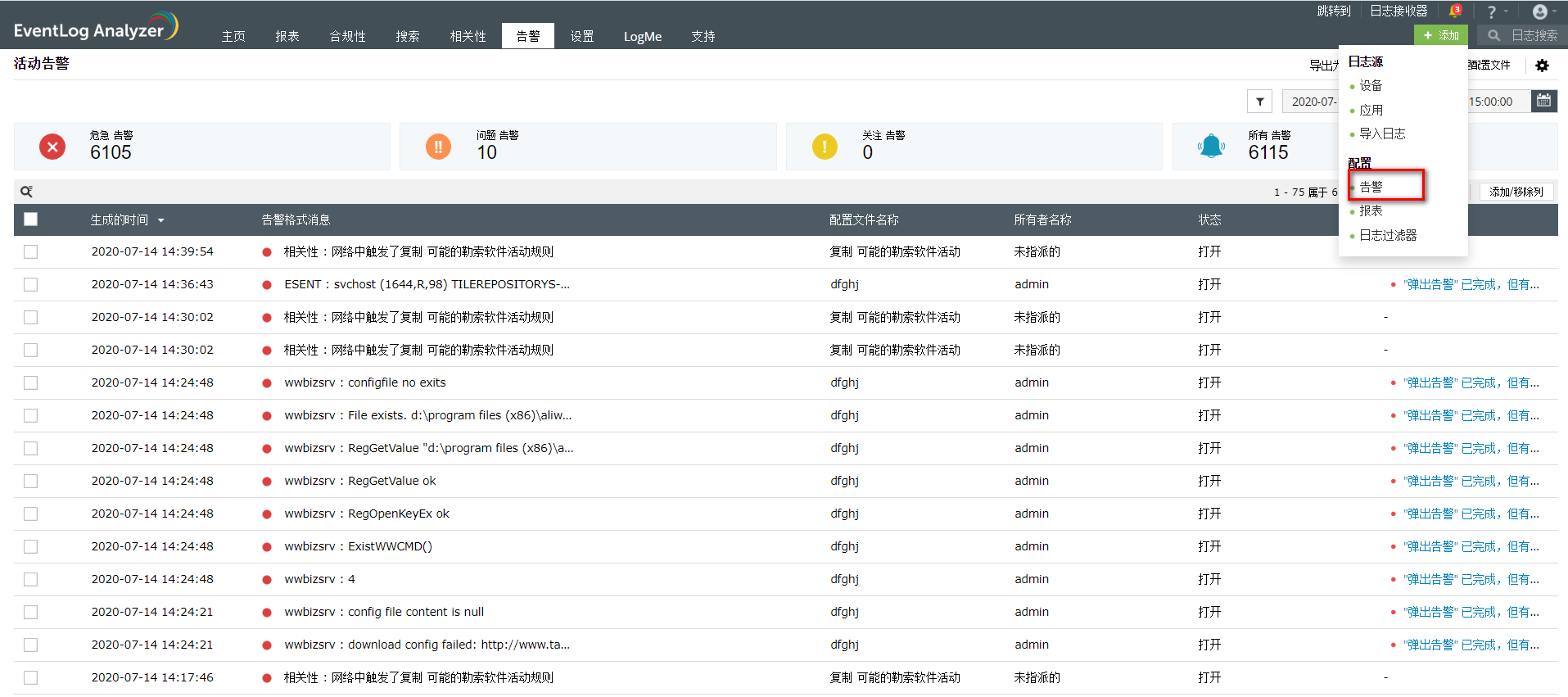Click the yellow attention alerts icon
The width and height of the screenshot is (1568, 697).
click(x=824, y=147)
